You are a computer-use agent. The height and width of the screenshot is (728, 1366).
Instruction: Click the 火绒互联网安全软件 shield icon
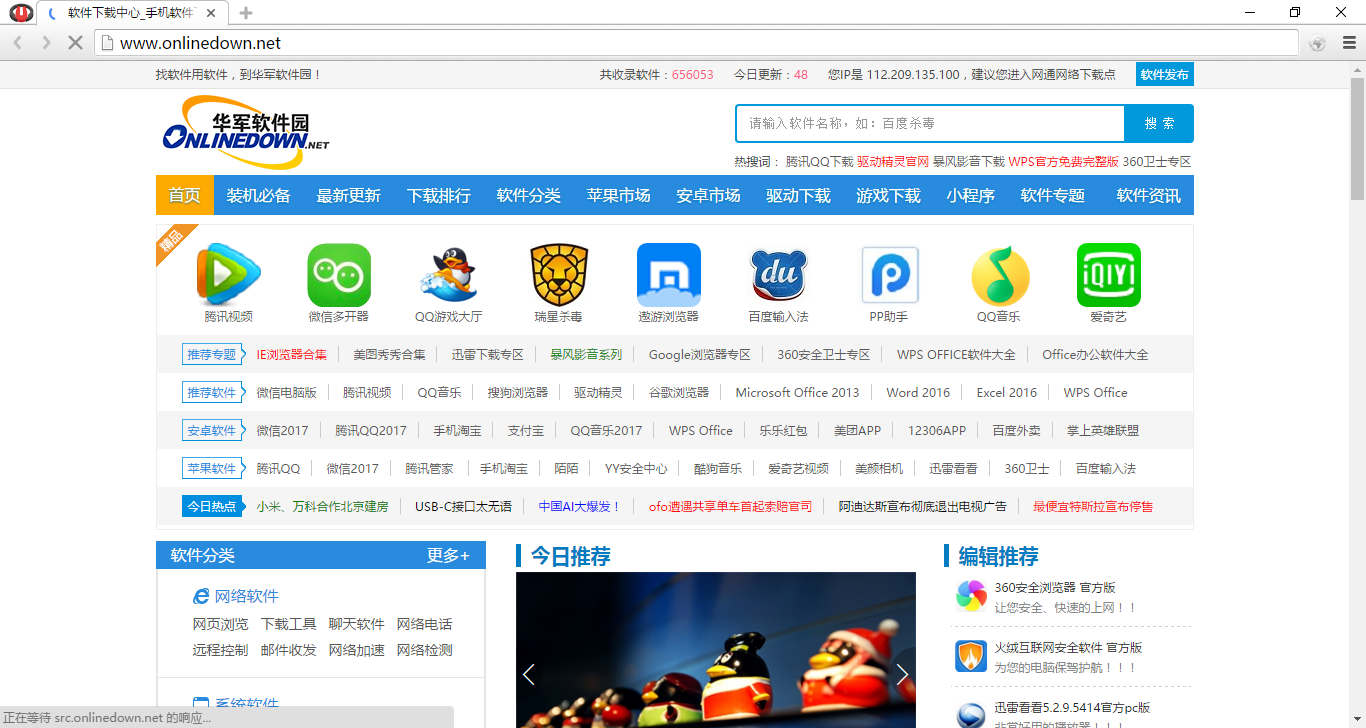click(x=971, y=656)
